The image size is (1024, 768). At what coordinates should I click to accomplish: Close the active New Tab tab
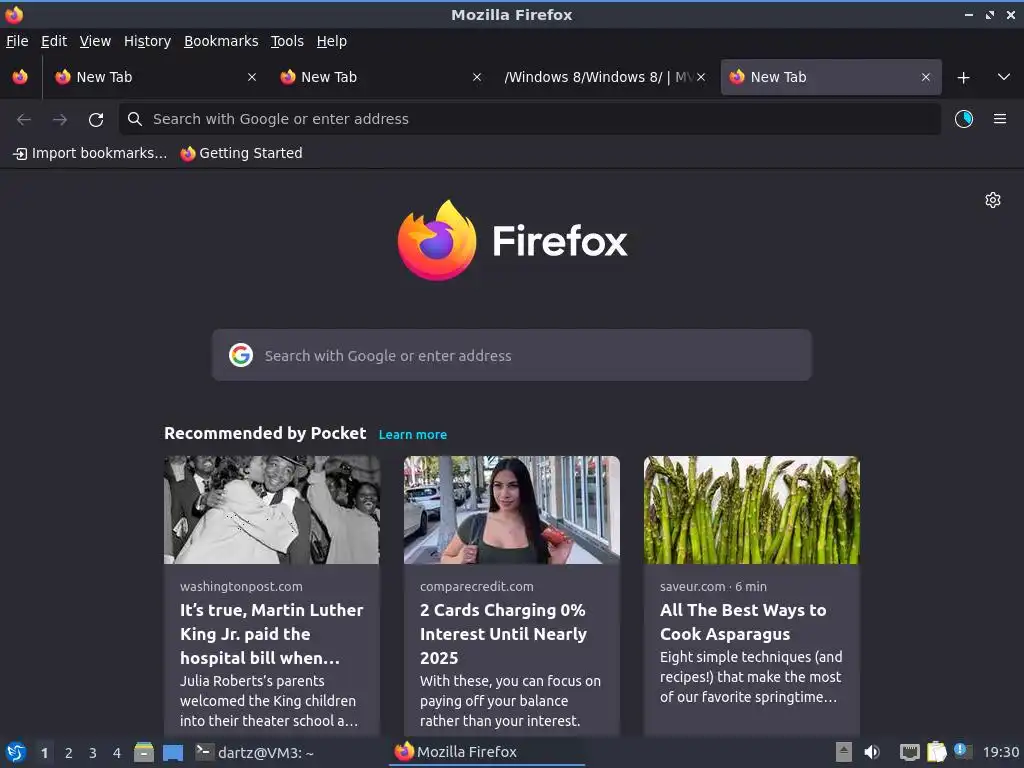(925, 77)
